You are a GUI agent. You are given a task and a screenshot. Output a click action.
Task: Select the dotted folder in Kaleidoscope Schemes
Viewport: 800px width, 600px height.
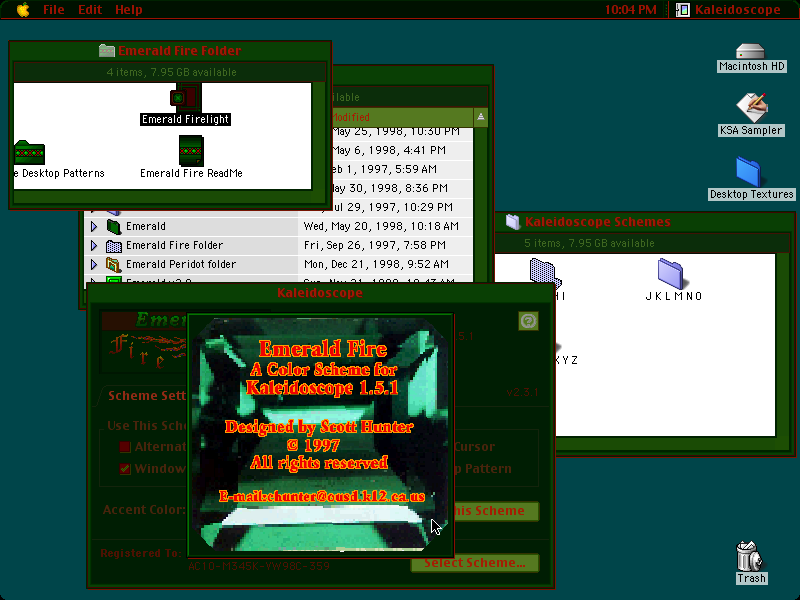tap(545, 273)
